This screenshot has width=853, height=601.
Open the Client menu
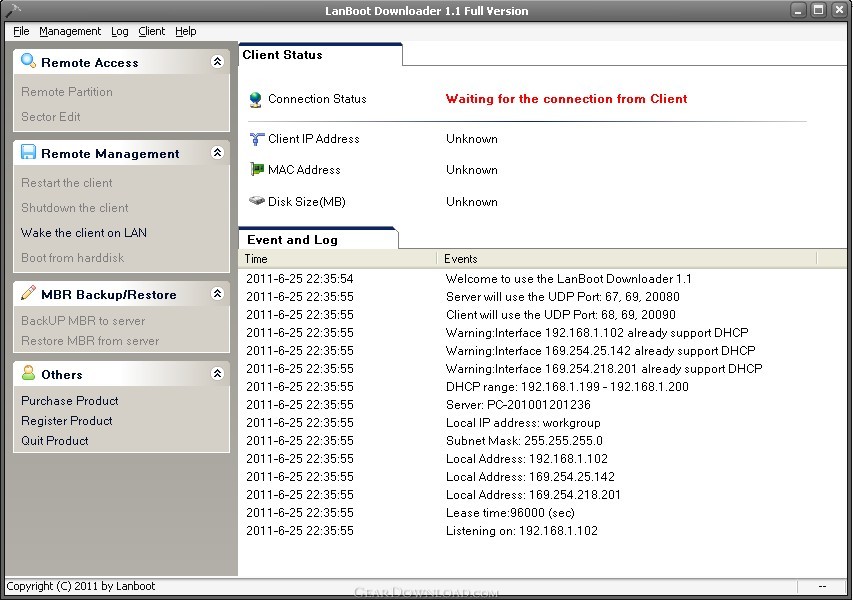151,31
